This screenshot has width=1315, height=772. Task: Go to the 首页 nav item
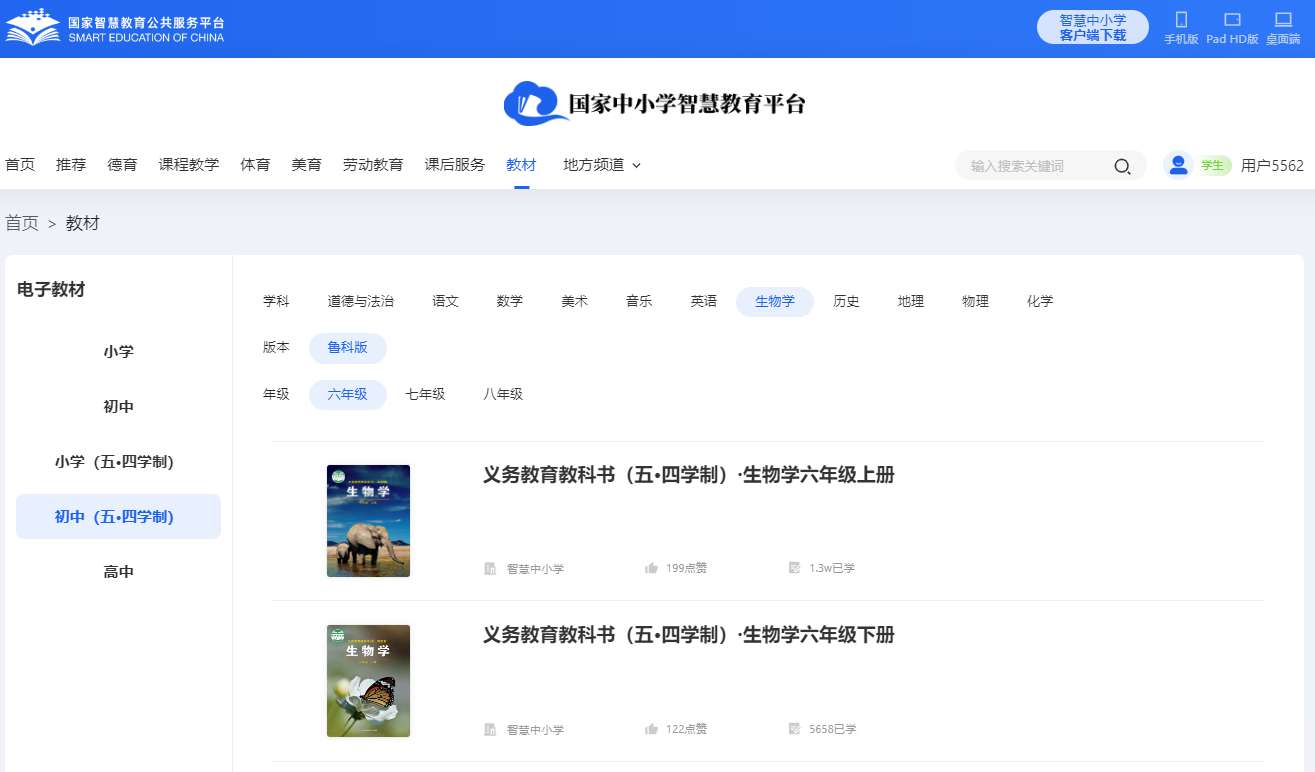point(20,165)
